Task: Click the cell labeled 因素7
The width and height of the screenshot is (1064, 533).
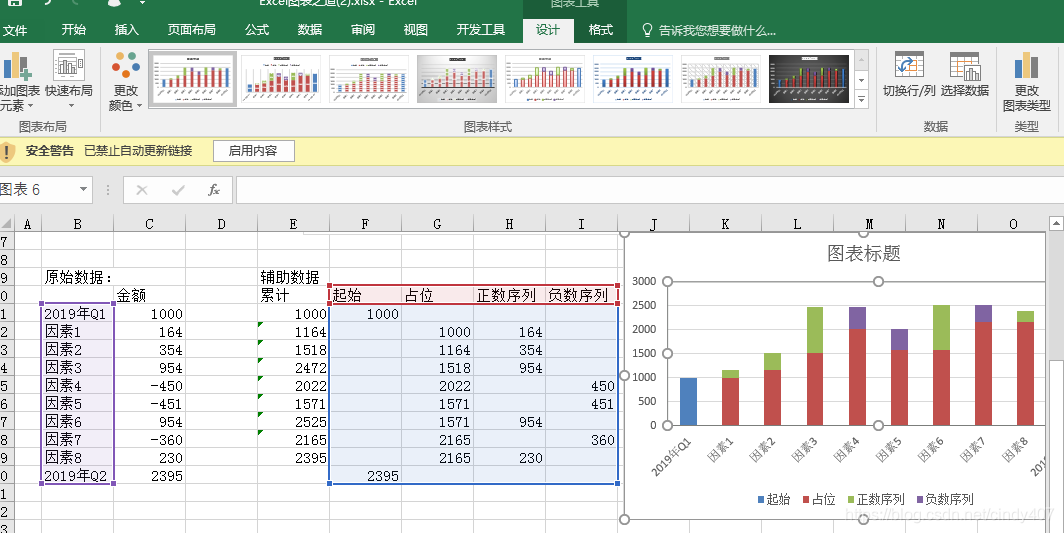Action: [77, 440]
